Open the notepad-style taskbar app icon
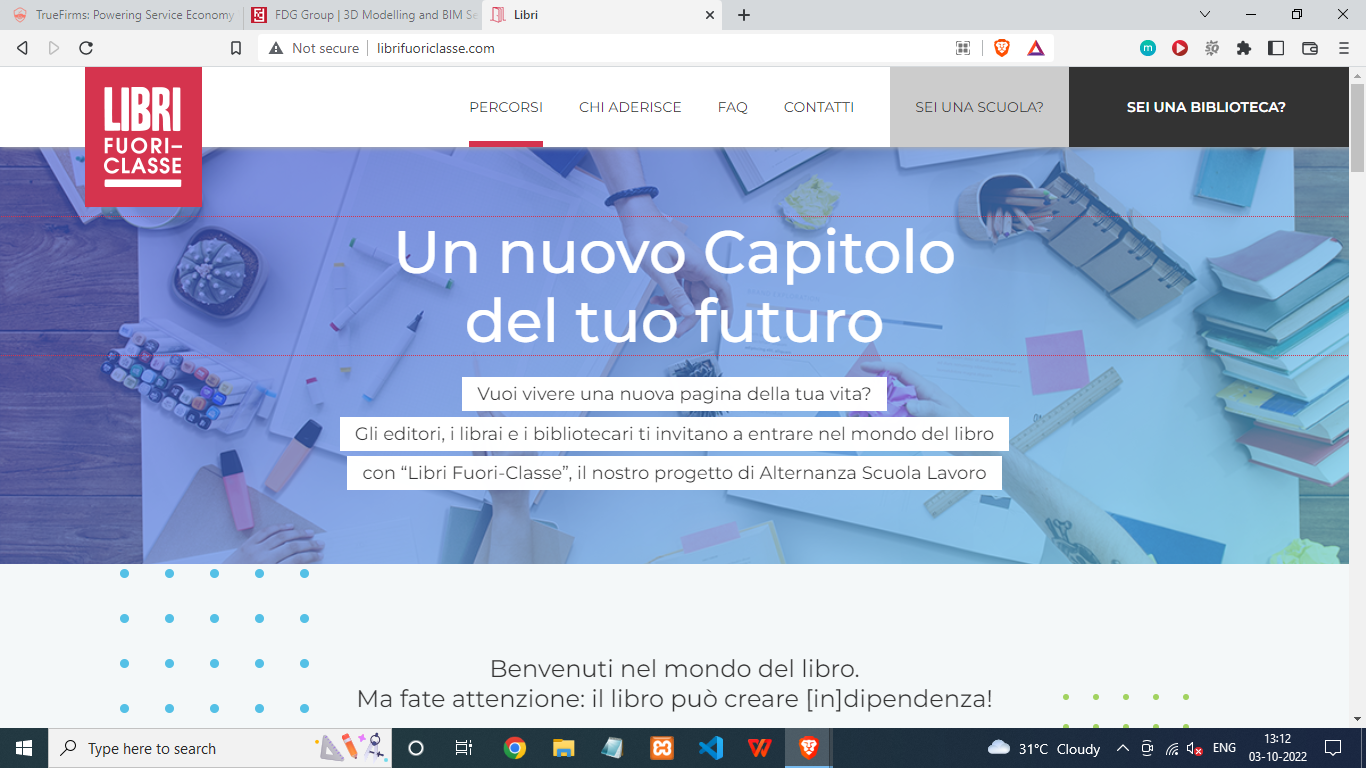1366x768 pixels. 612,748
